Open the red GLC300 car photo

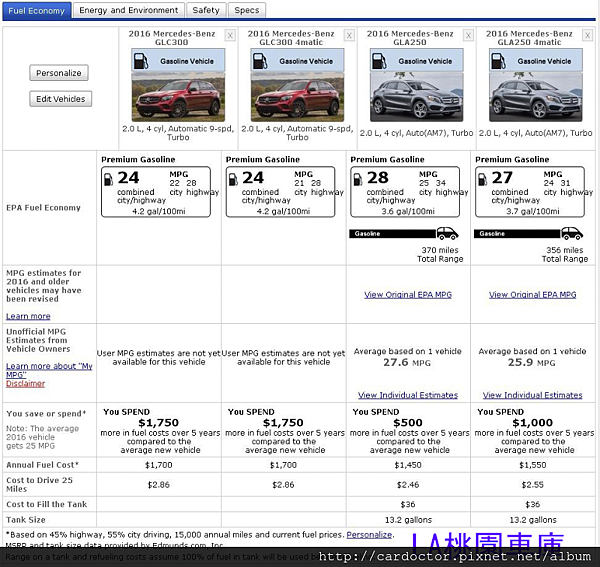[178, 97]
